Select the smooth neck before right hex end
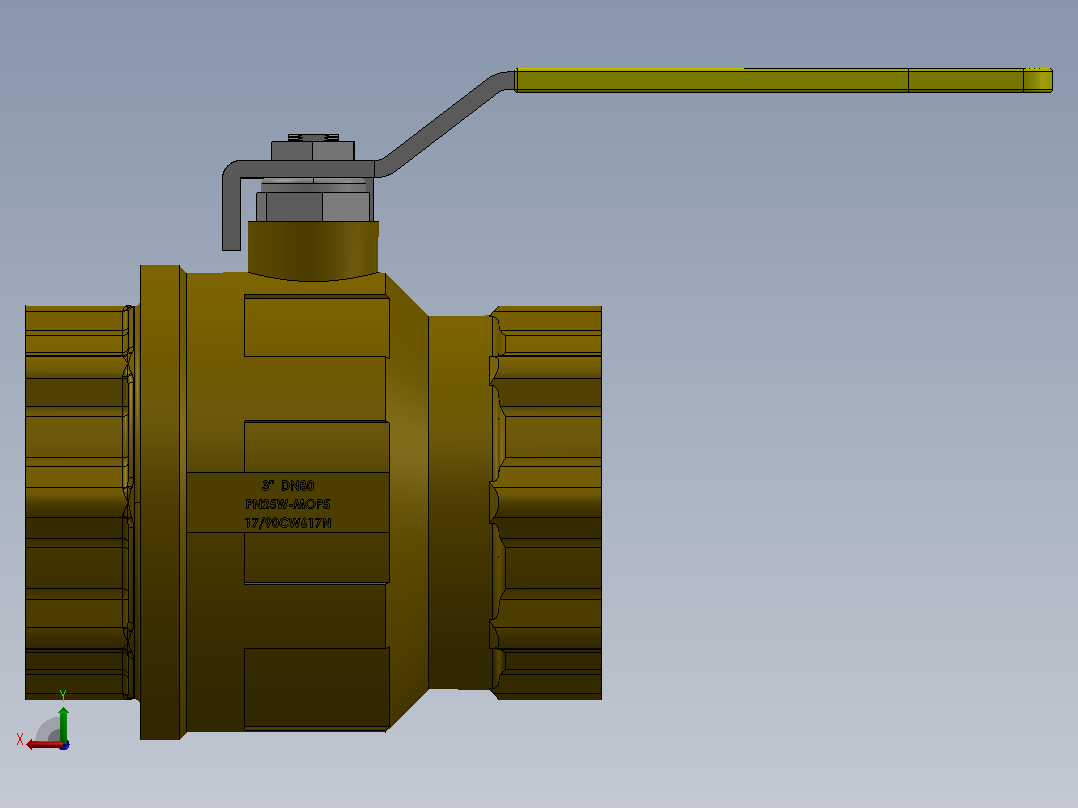 coord(460,502)
